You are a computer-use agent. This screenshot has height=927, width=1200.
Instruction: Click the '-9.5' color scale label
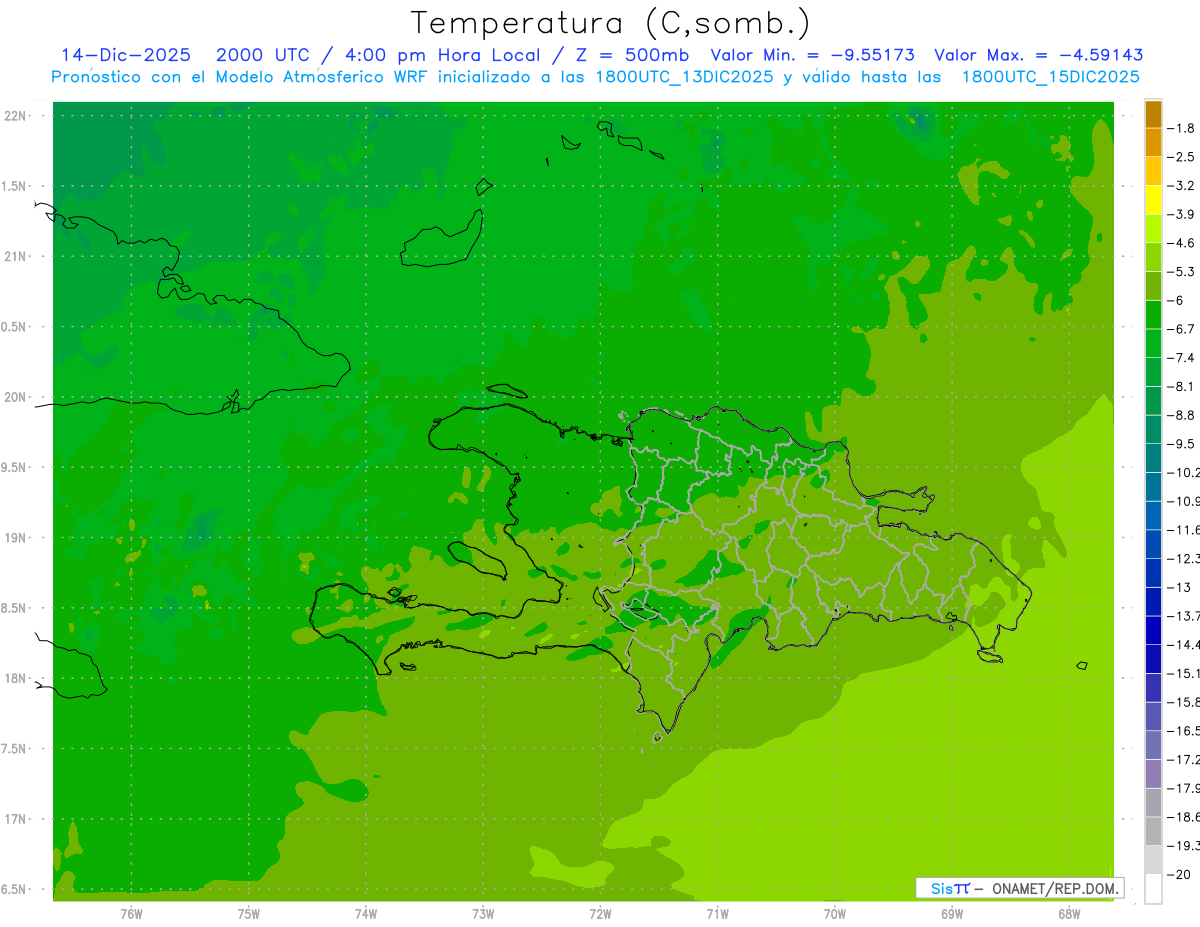1182,444
